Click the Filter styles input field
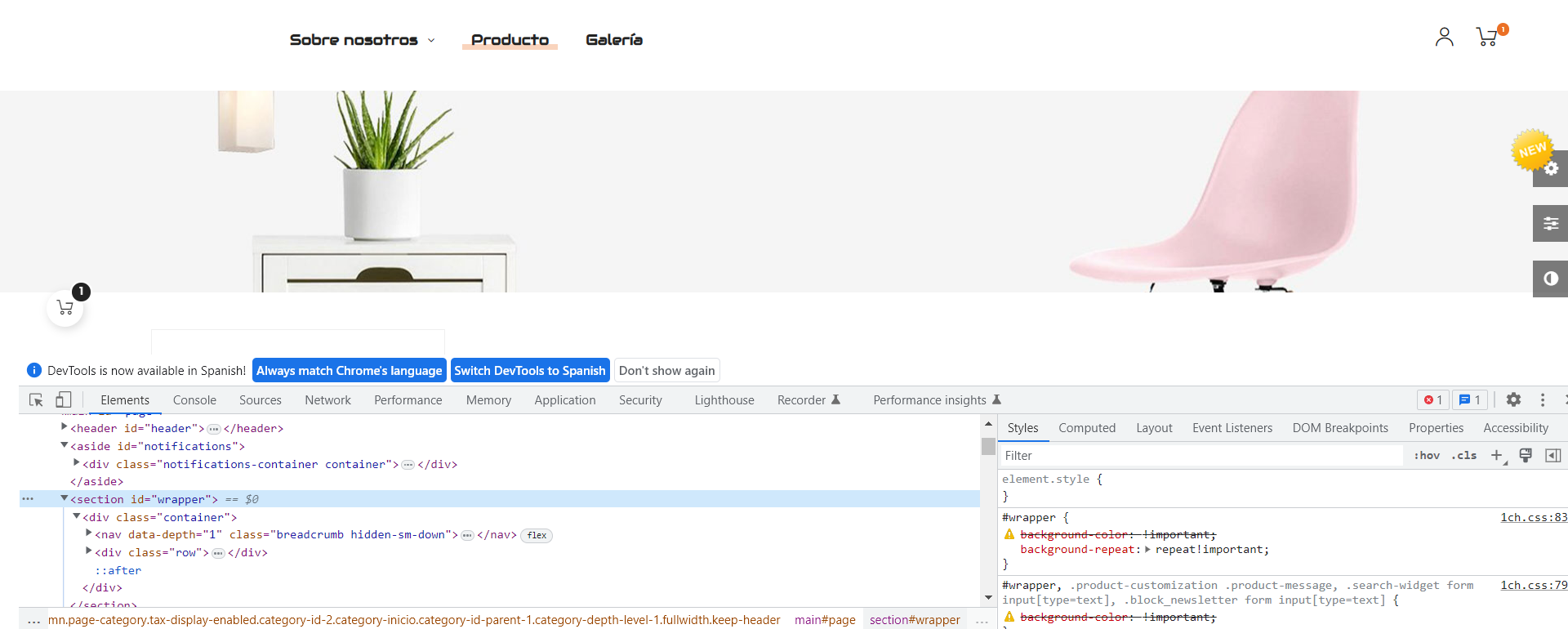The height and width of the screenshot is (629, 1568). coord(1200,456)
